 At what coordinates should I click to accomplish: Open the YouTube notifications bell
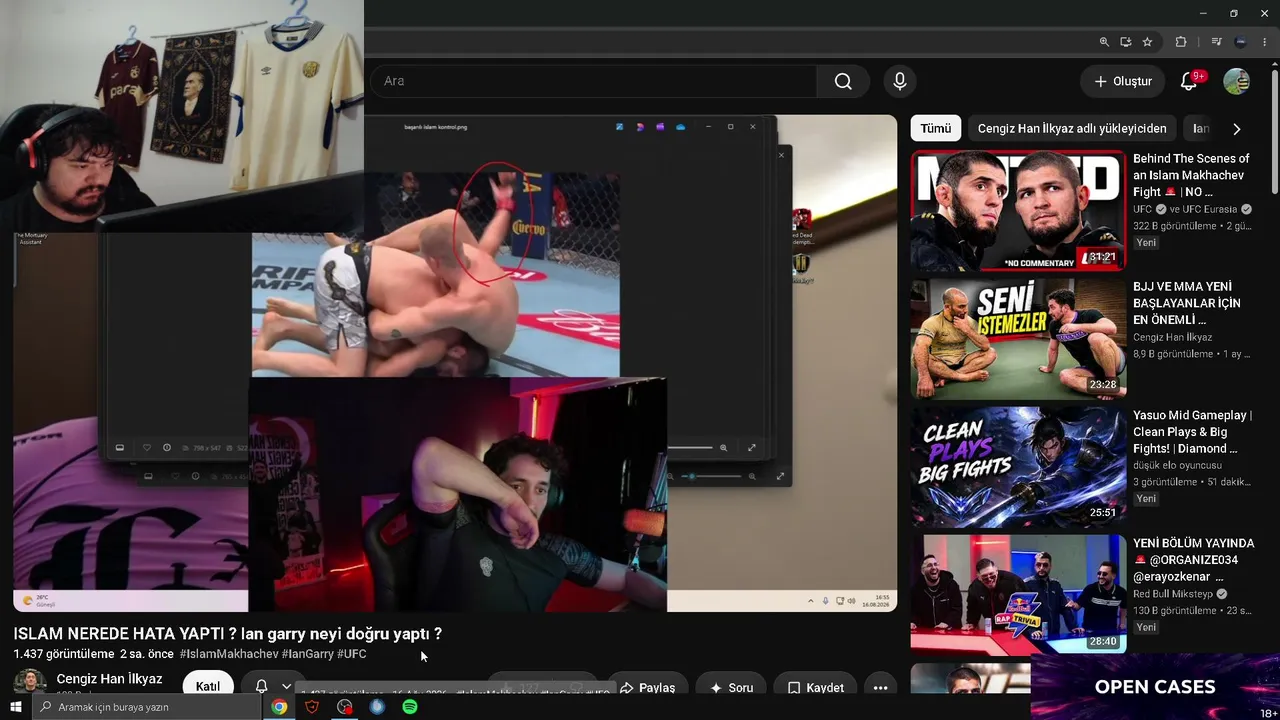[1189, 81]
